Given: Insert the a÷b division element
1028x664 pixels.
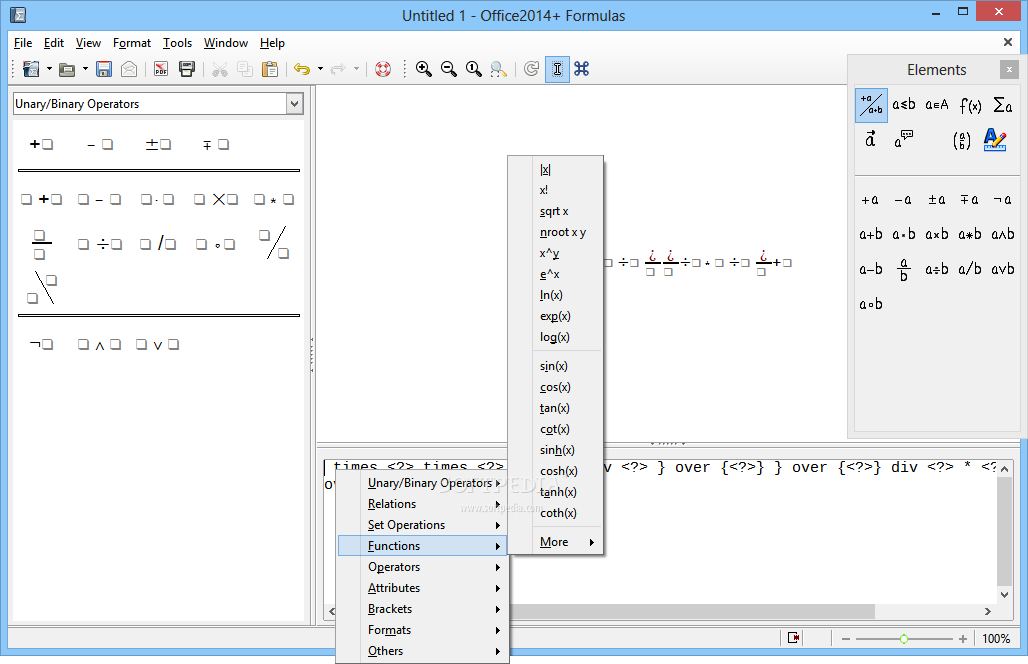Looking at the screenshot, I should [936, 269].
